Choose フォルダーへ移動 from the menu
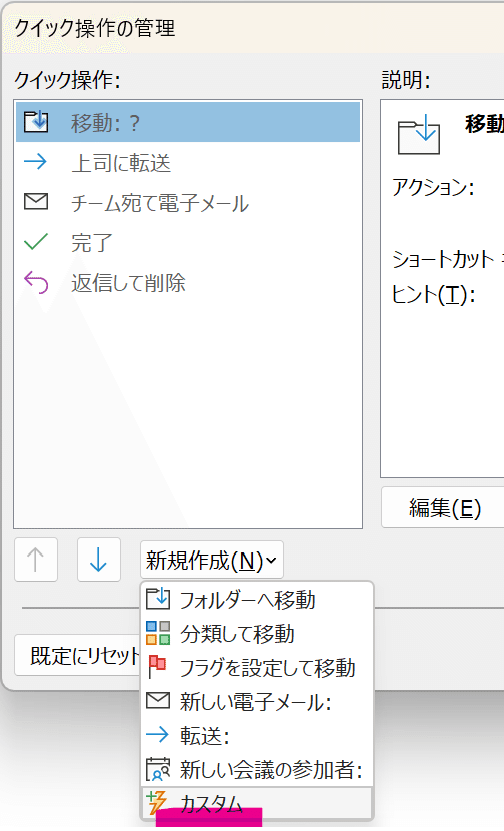 257,599
